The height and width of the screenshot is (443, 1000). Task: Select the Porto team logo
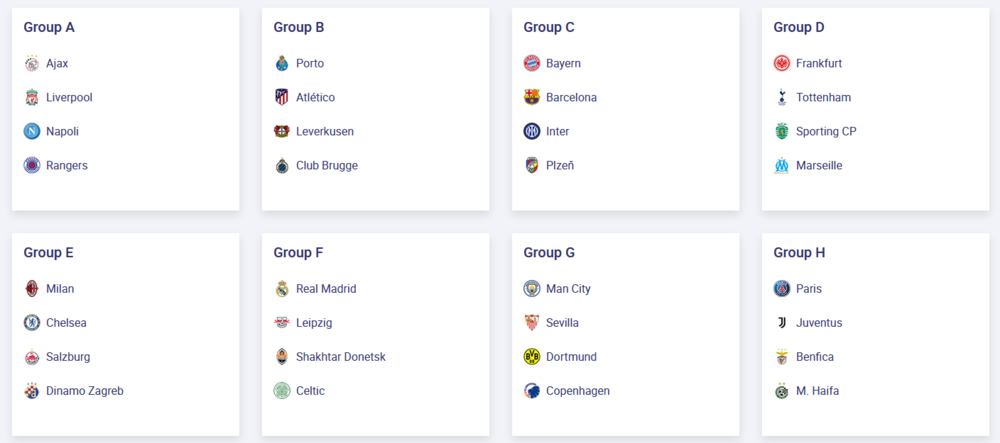tap(282, 64)
